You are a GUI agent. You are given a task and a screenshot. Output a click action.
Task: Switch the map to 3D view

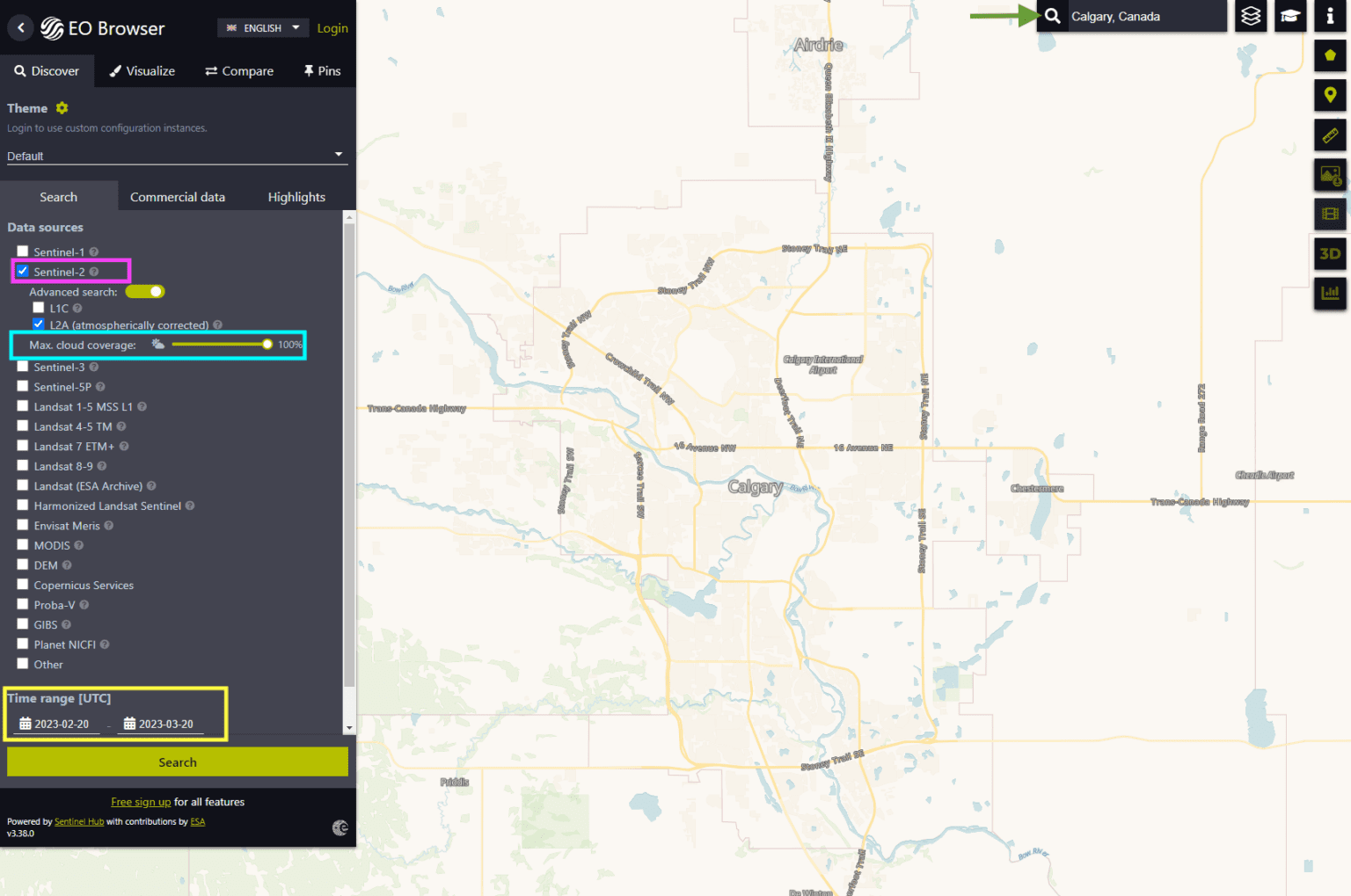point(1329,253)
